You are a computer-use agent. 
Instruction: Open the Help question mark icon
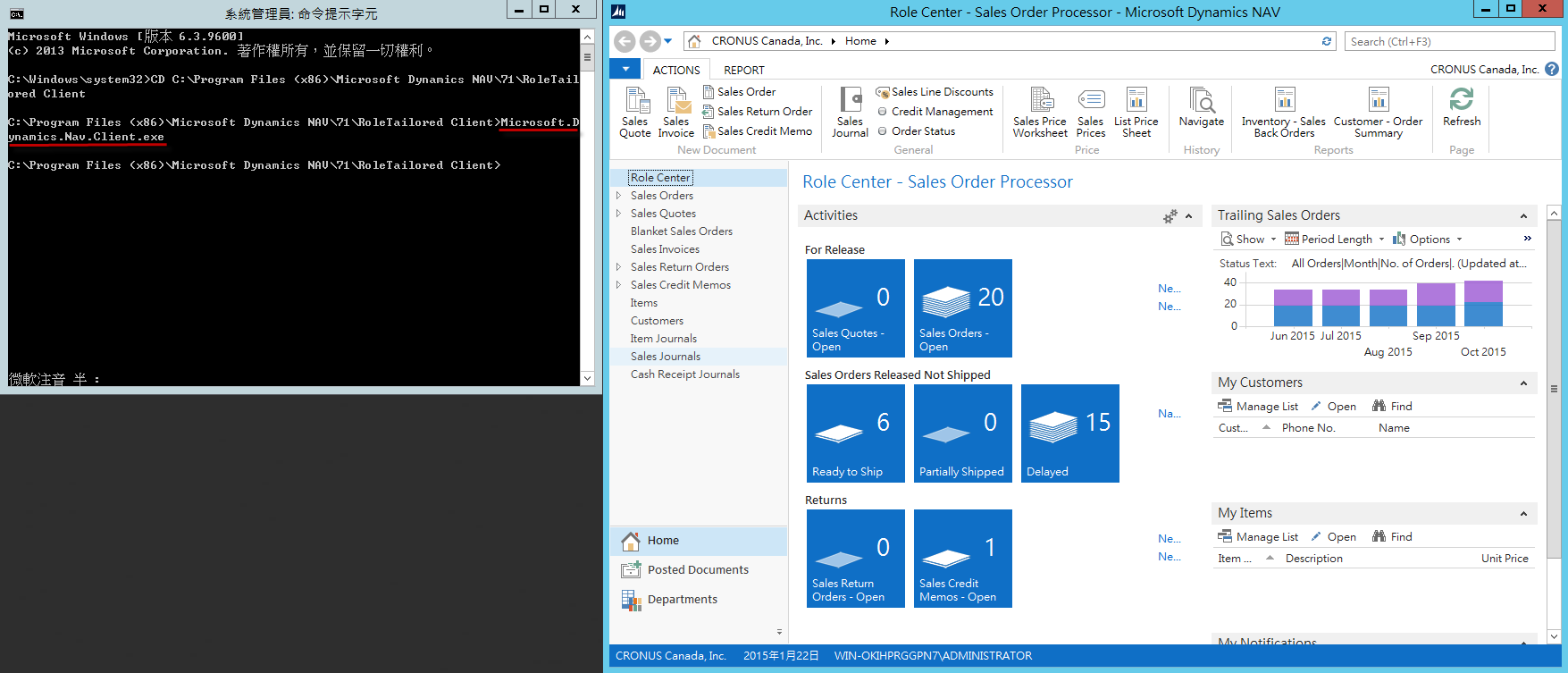[1552, 69]
